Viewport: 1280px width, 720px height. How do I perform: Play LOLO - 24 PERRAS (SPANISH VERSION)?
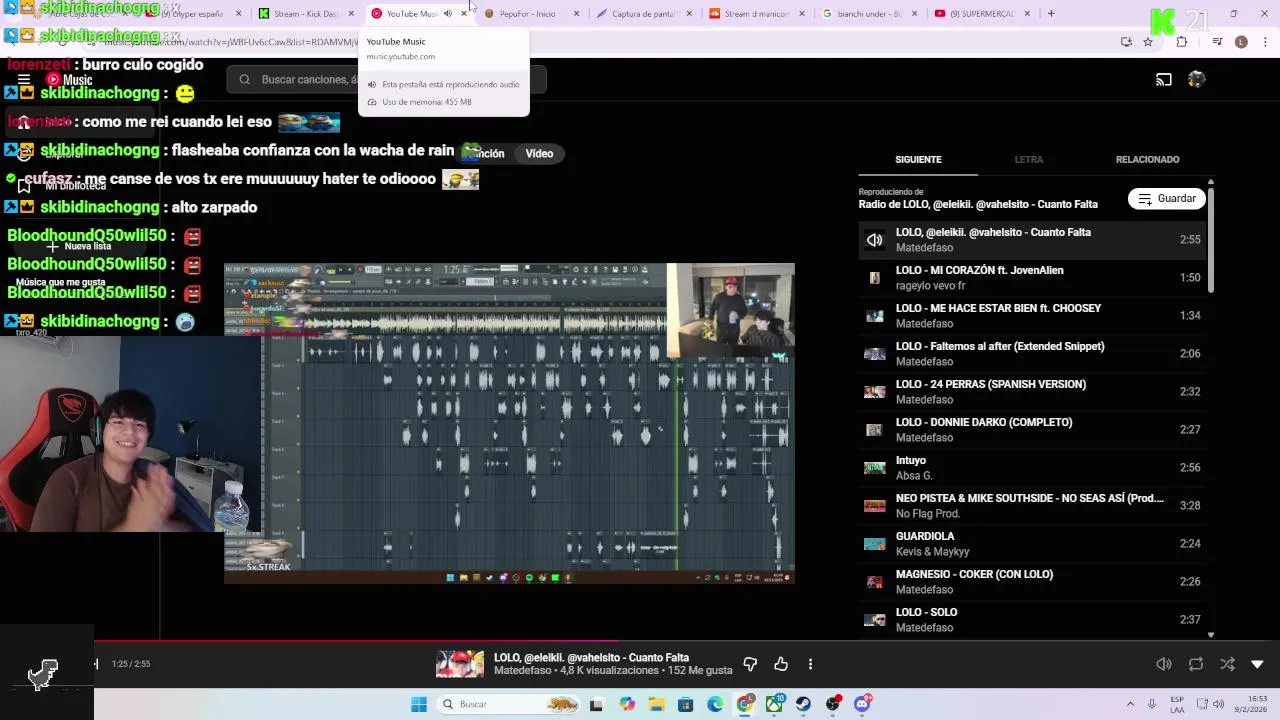click(x=1032, y=391)
